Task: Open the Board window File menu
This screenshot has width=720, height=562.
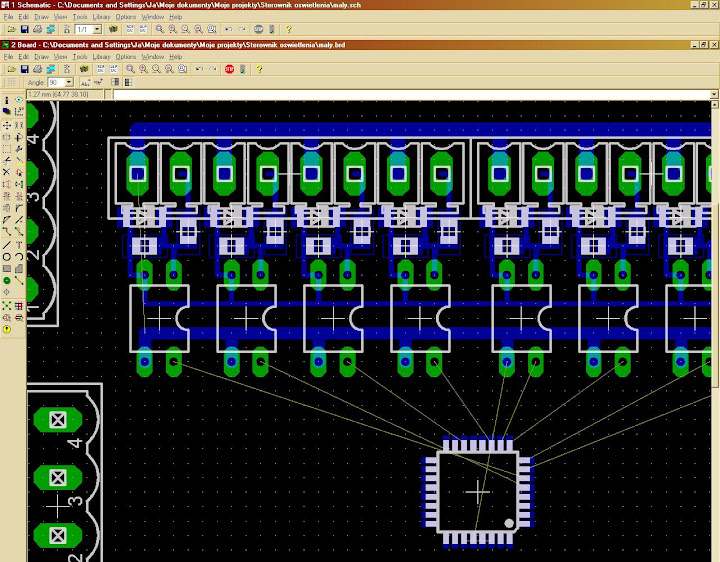Action: tap(8, 56)
